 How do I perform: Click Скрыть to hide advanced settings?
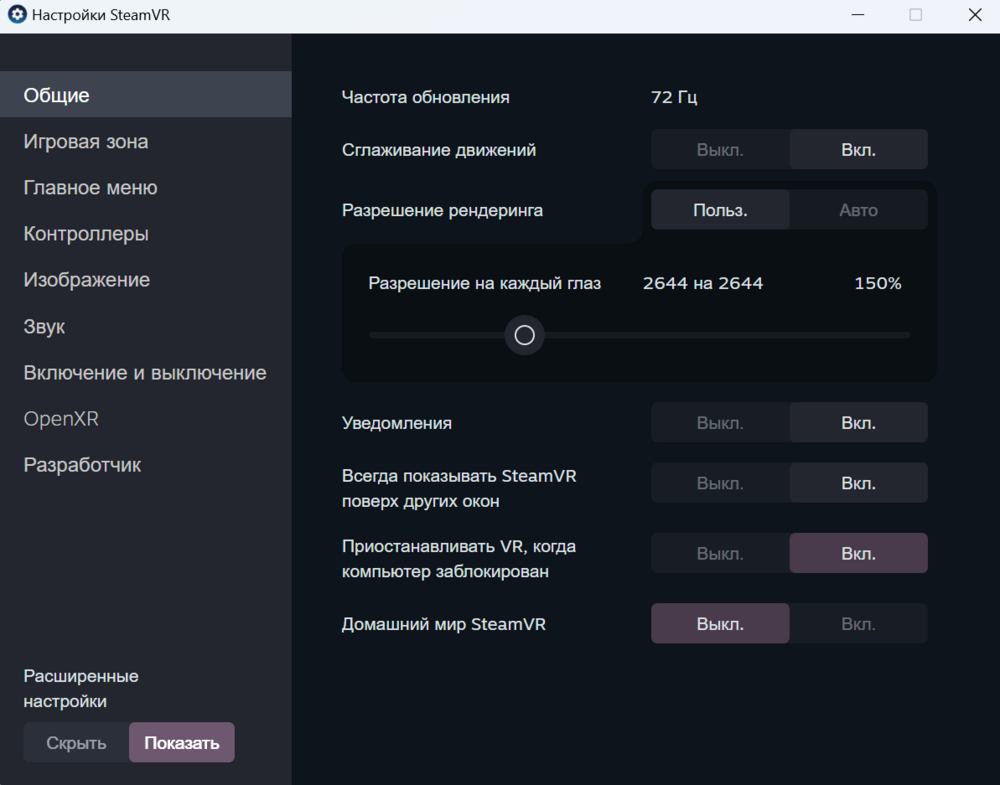click(77, 743)
